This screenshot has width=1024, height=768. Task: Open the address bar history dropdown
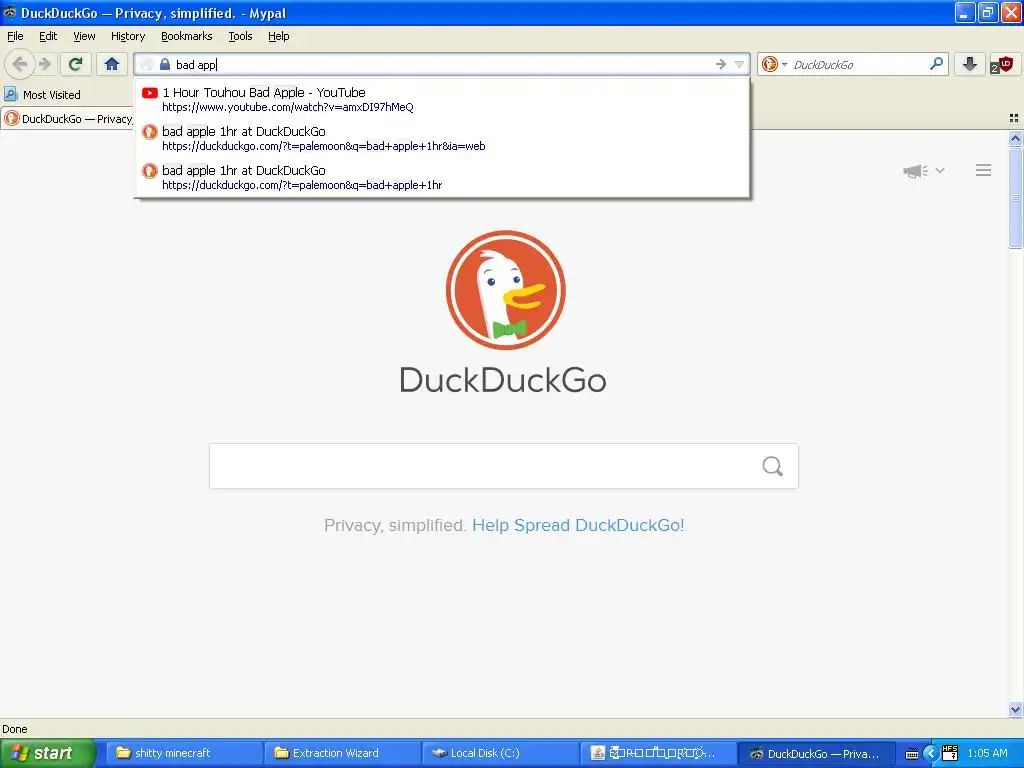(x=739, y=64)
